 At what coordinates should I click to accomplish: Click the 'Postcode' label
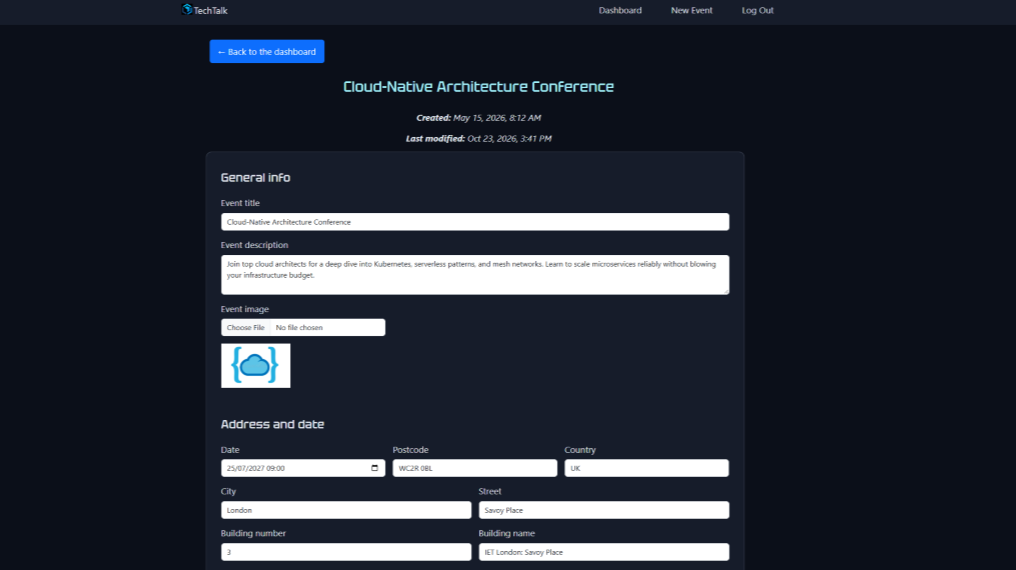(410, 450)
